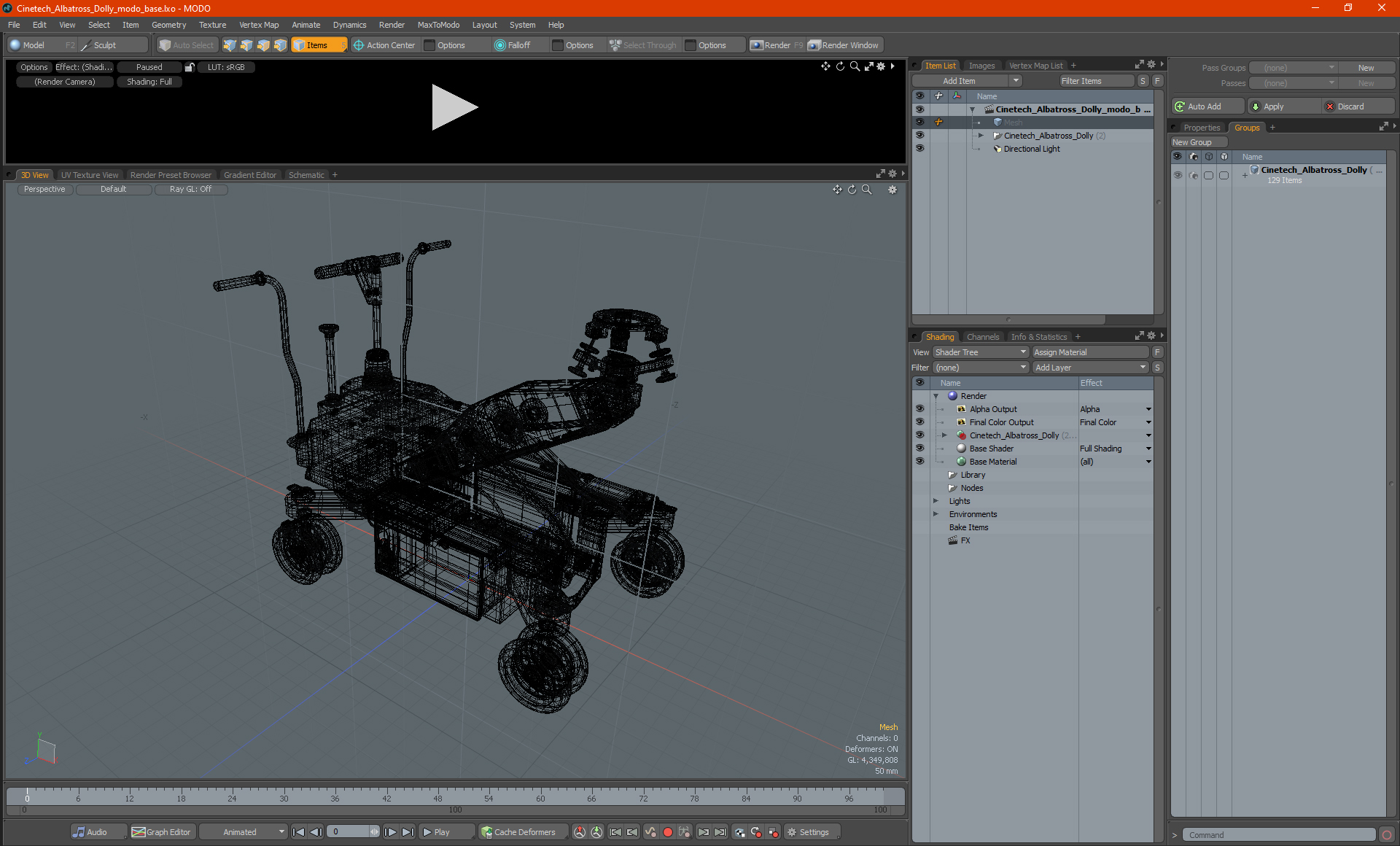Viewport: 1400px width, 846px height.
Task: Click the Apply button
Action: [1284, 106]
